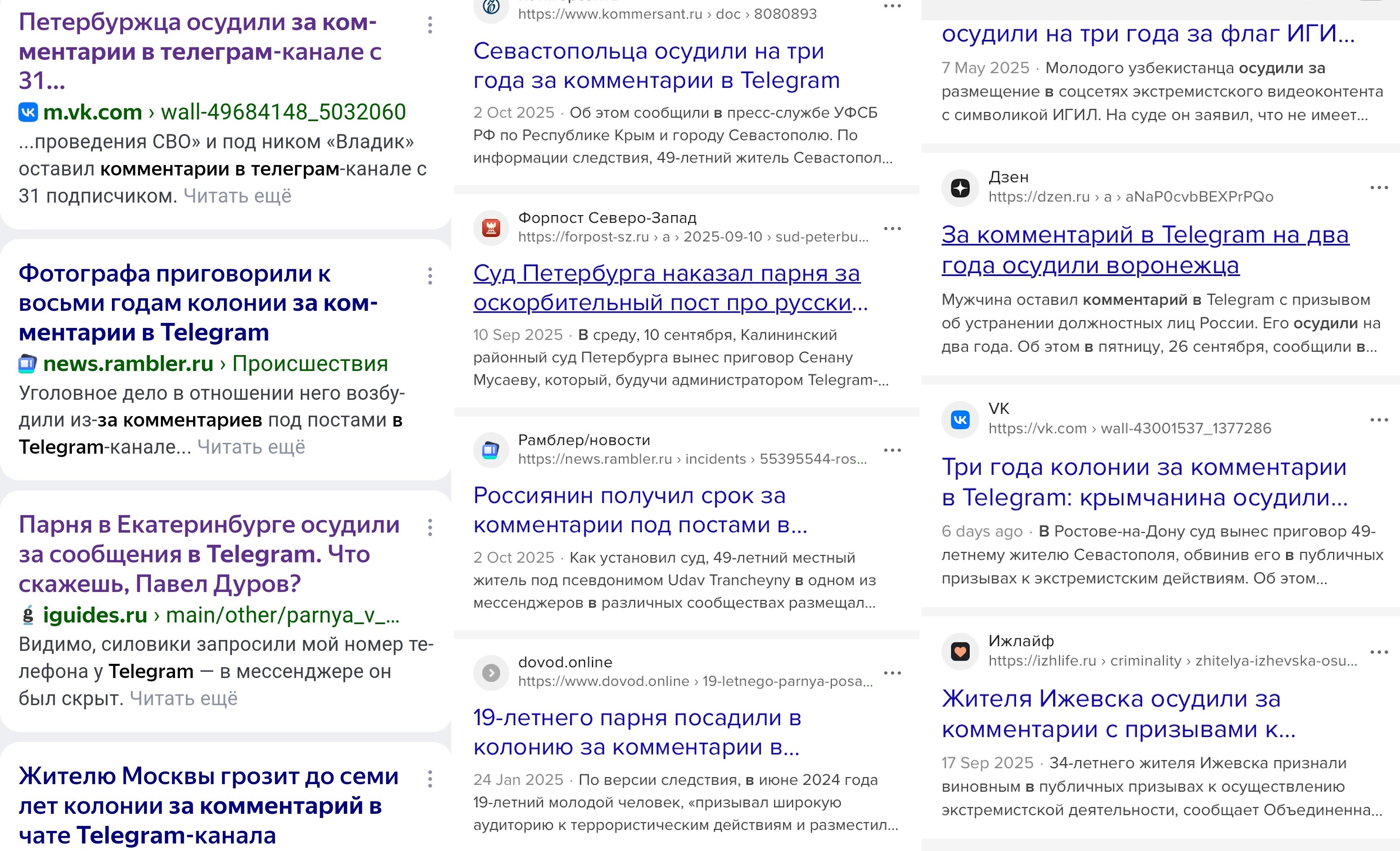The width and height of the screenshot is (1400, 851).
Task: Open three-dot menu for dovod.online result
Action: (x=892, y=673)
